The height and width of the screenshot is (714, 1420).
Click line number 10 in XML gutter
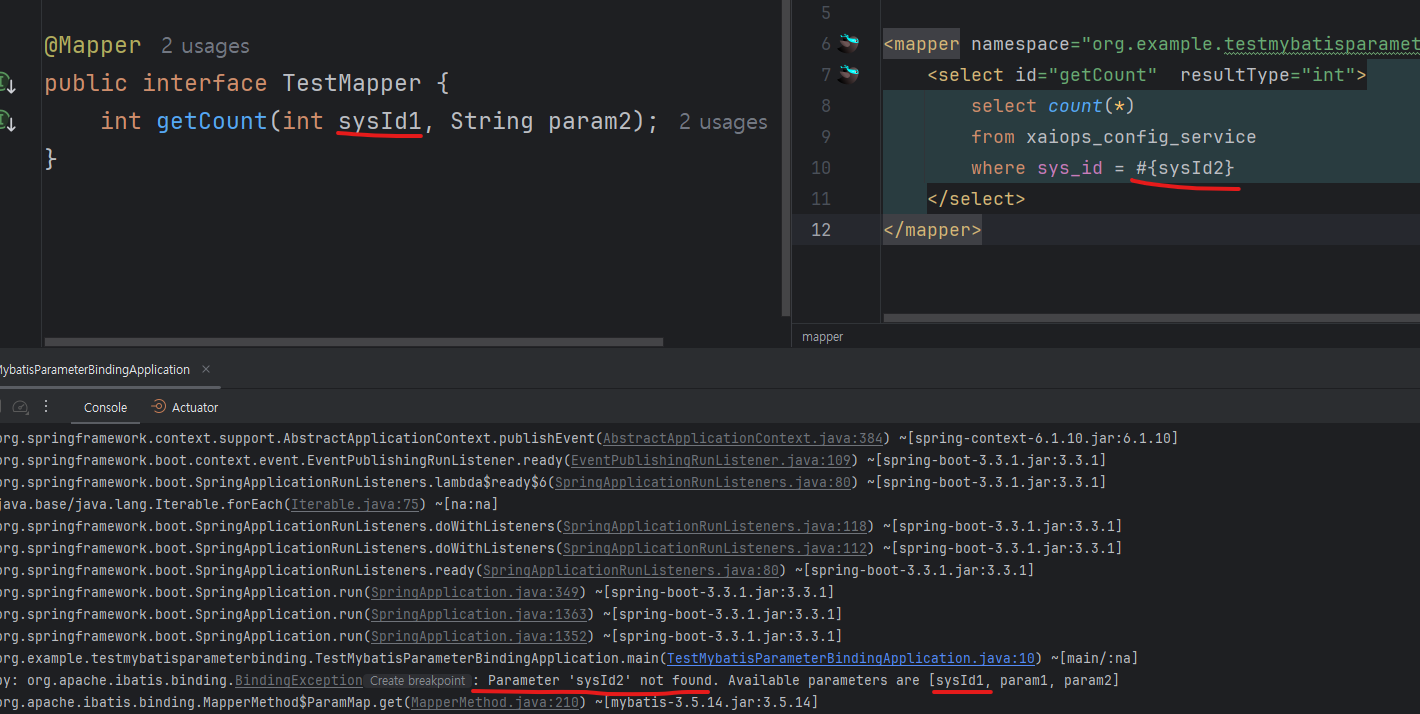820,168
